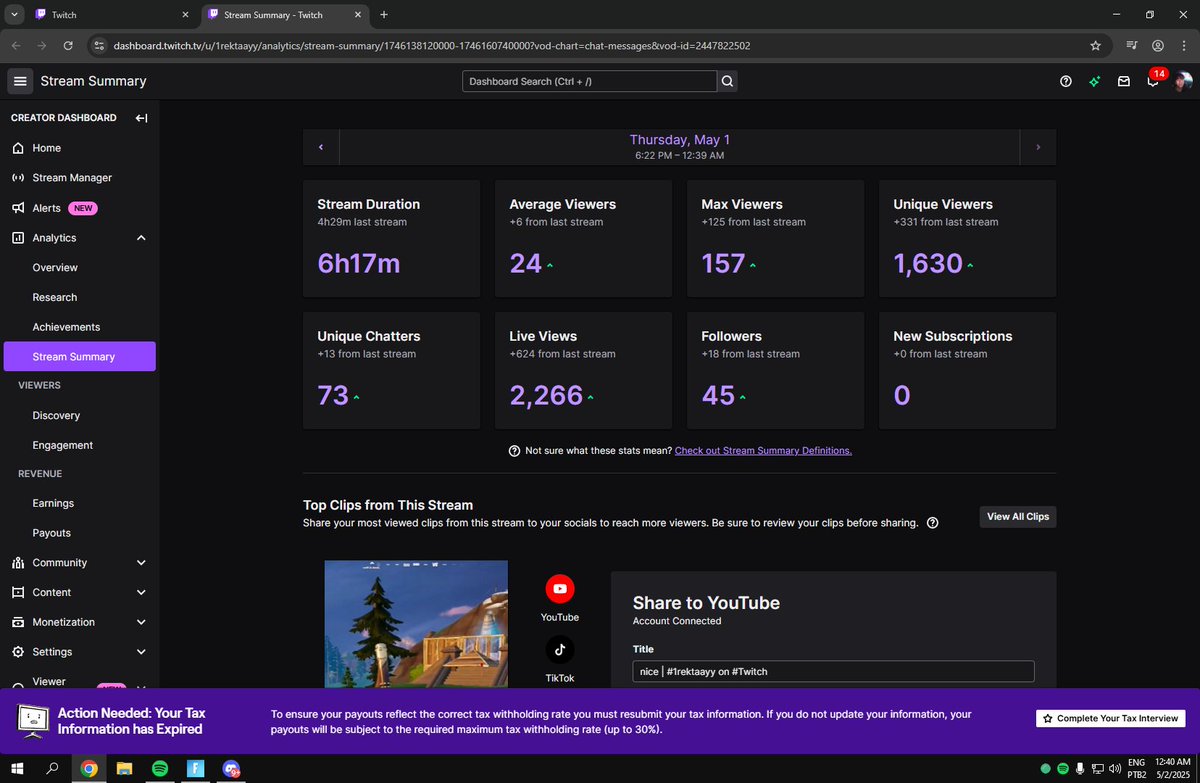Viewport: 1200px width, 783px height.
Task: Click the info icon after clip review text
Action: pos(932,522)
